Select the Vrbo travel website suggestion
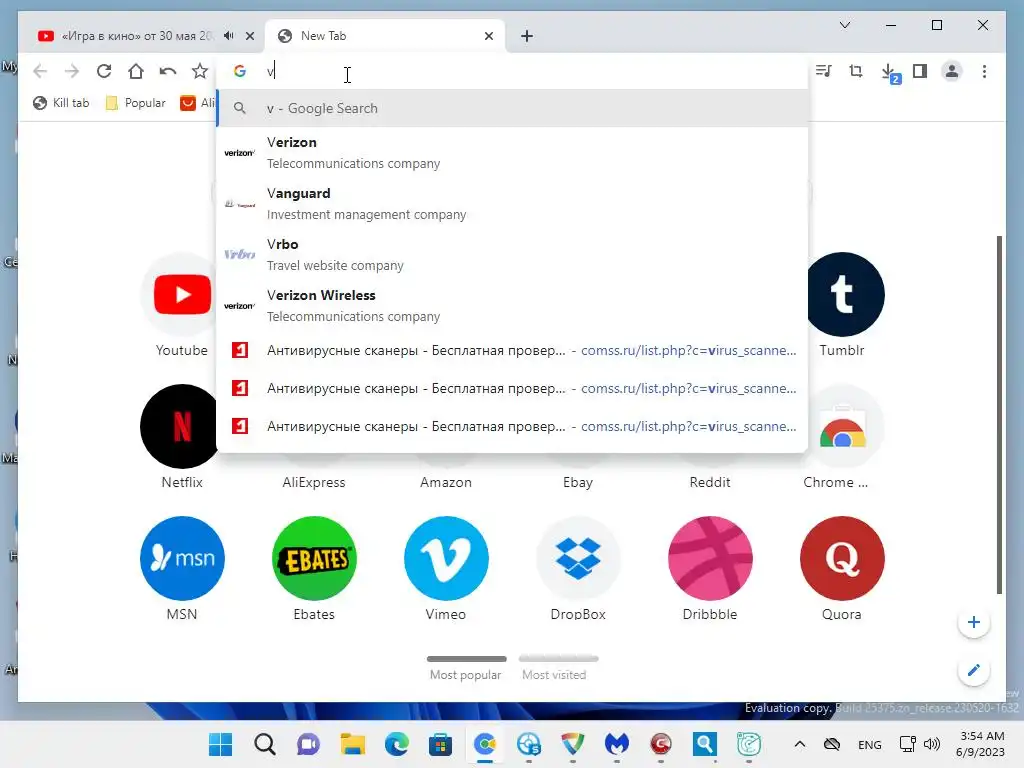The height and width of the screenshot is (768, 1024). coord(513,255)
